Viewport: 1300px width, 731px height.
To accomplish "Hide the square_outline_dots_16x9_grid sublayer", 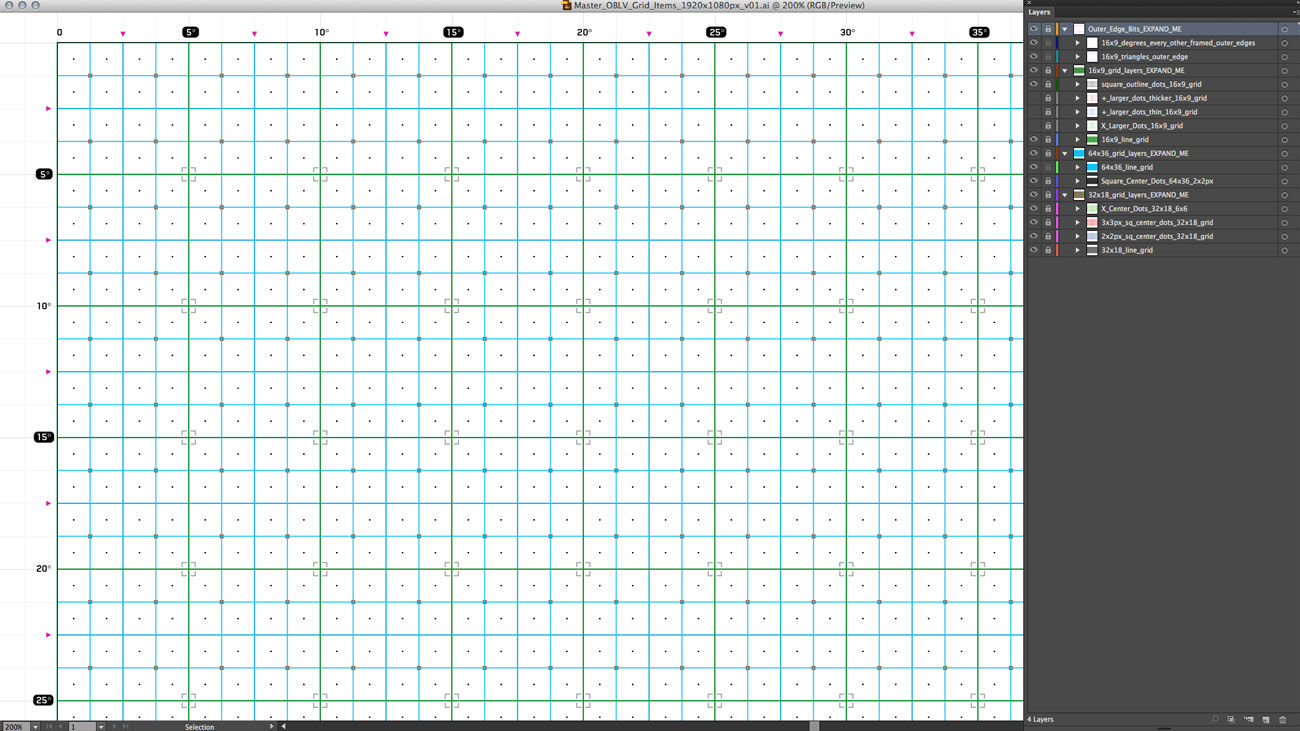I will point(1034,85).
